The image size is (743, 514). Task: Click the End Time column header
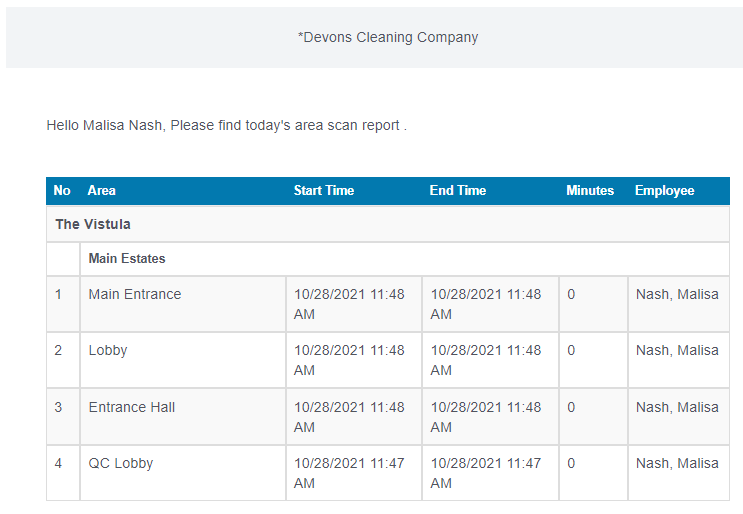[x=458, y=191]
